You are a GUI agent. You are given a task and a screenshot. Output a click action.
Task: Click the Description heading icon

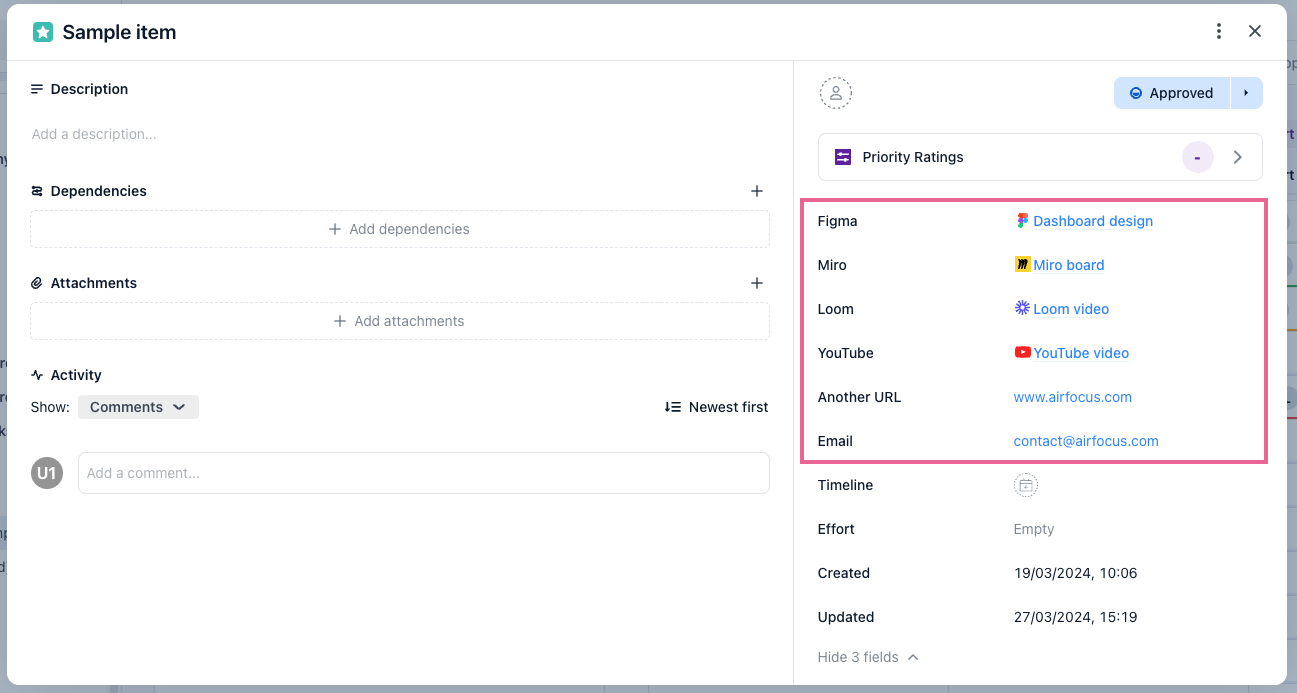[37, 89]
